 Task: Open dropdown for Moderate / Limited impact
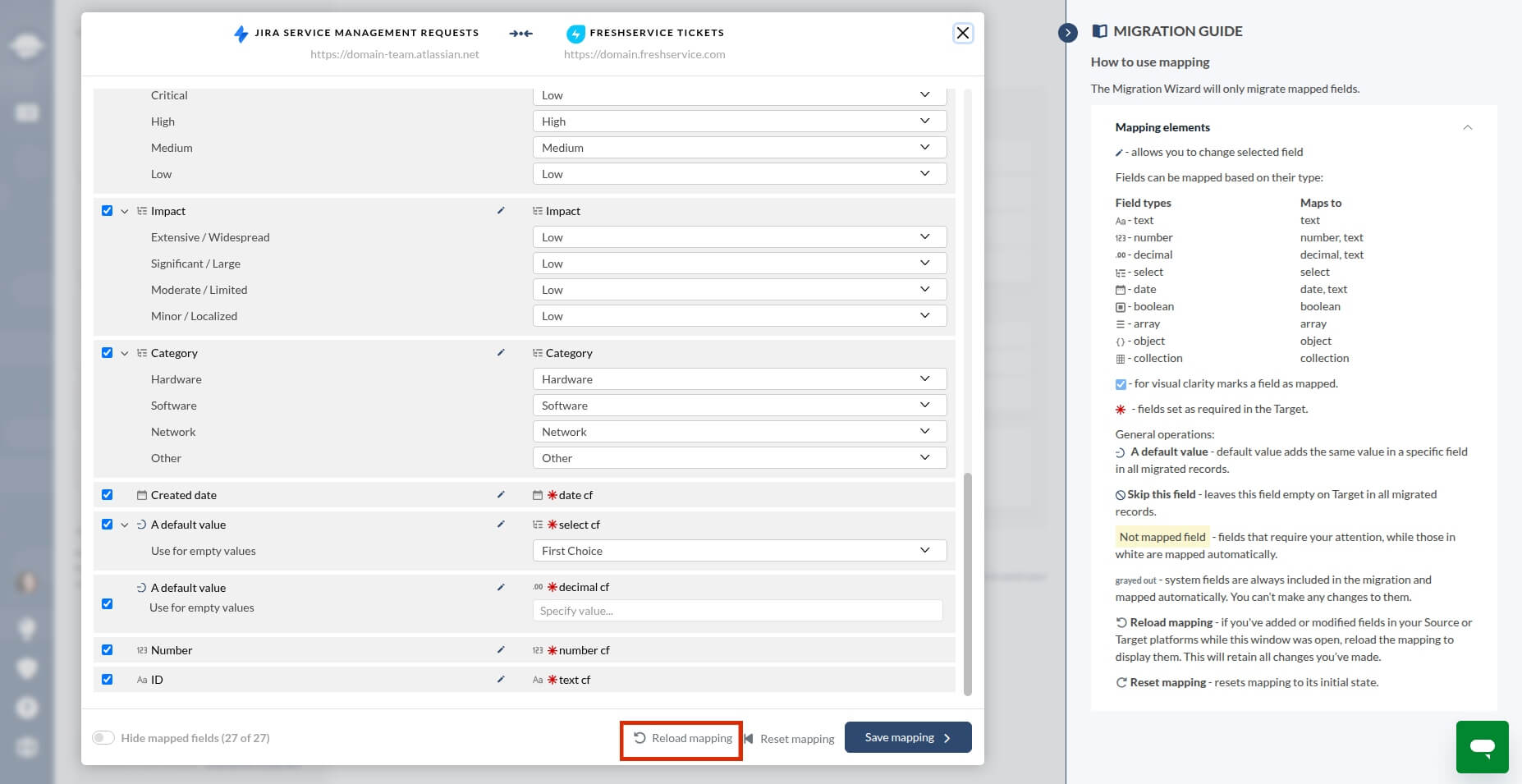tap(740, 290)
